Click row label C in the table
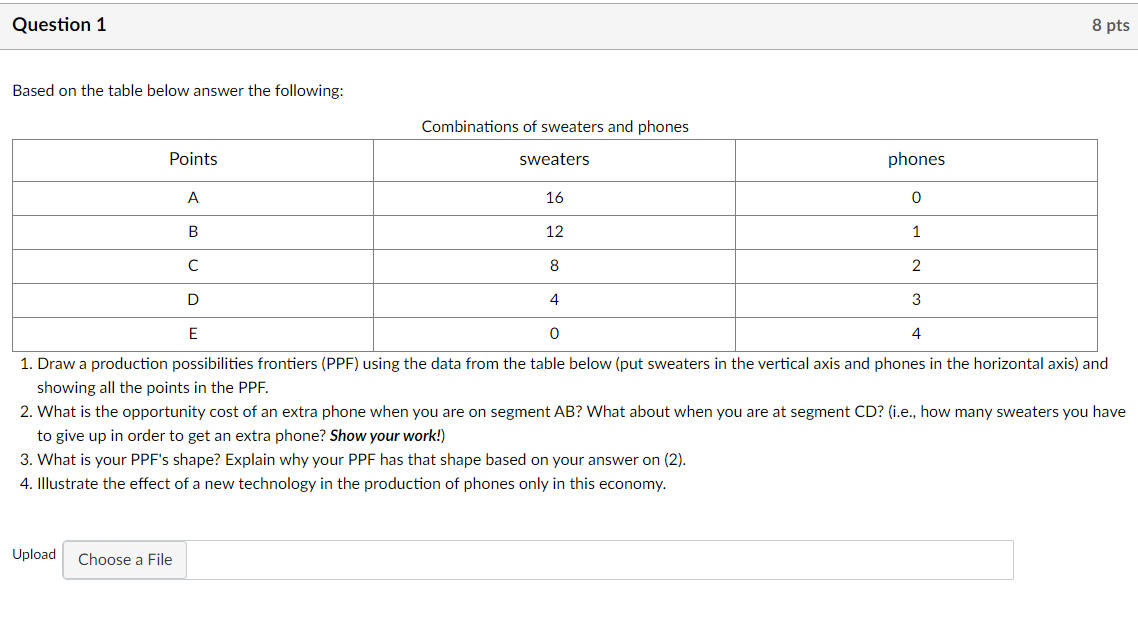The width and height of the screenshot is (1138, 629). (x=193, y=265)
